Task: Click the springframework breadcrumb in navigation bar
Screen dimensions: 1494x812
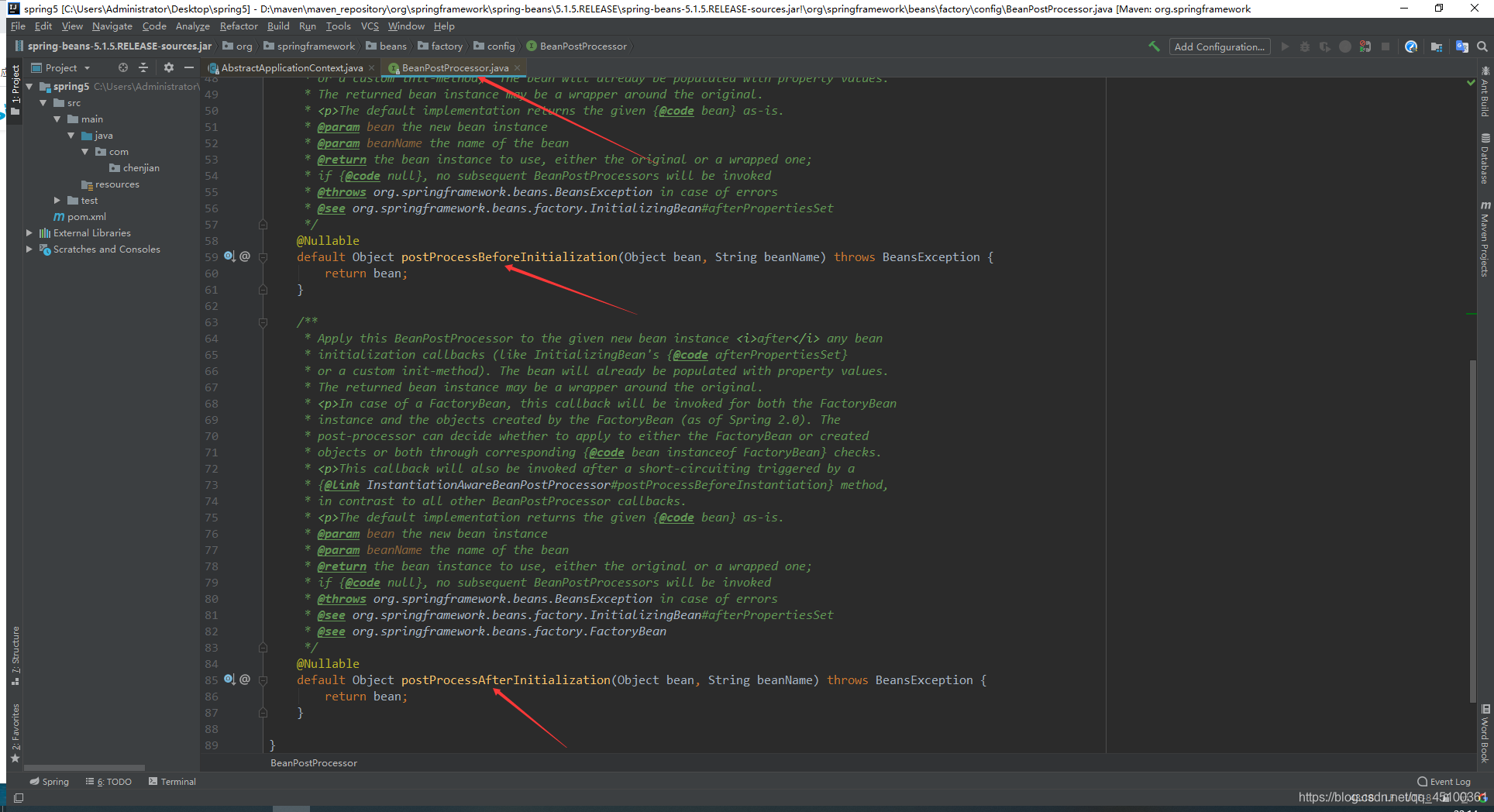Action: pyautogui.click(x=309, y=46)
